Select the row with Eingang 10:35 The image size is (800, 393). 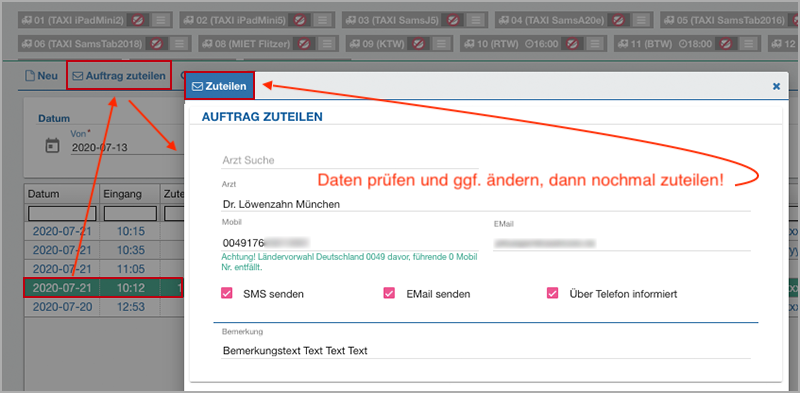pyautogui.click(x=104, y=250)
